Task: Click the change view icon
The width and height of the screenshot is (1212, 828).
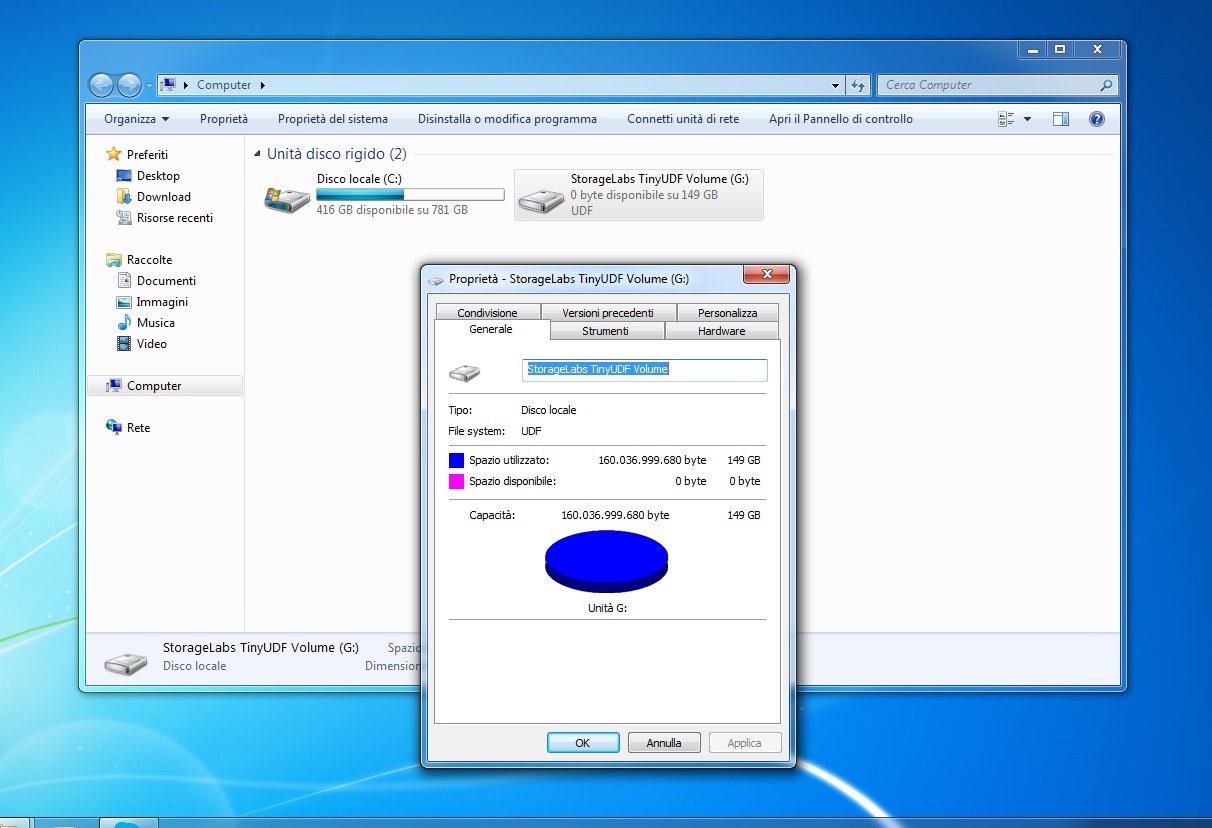Action: click(x=1006, y=119)
